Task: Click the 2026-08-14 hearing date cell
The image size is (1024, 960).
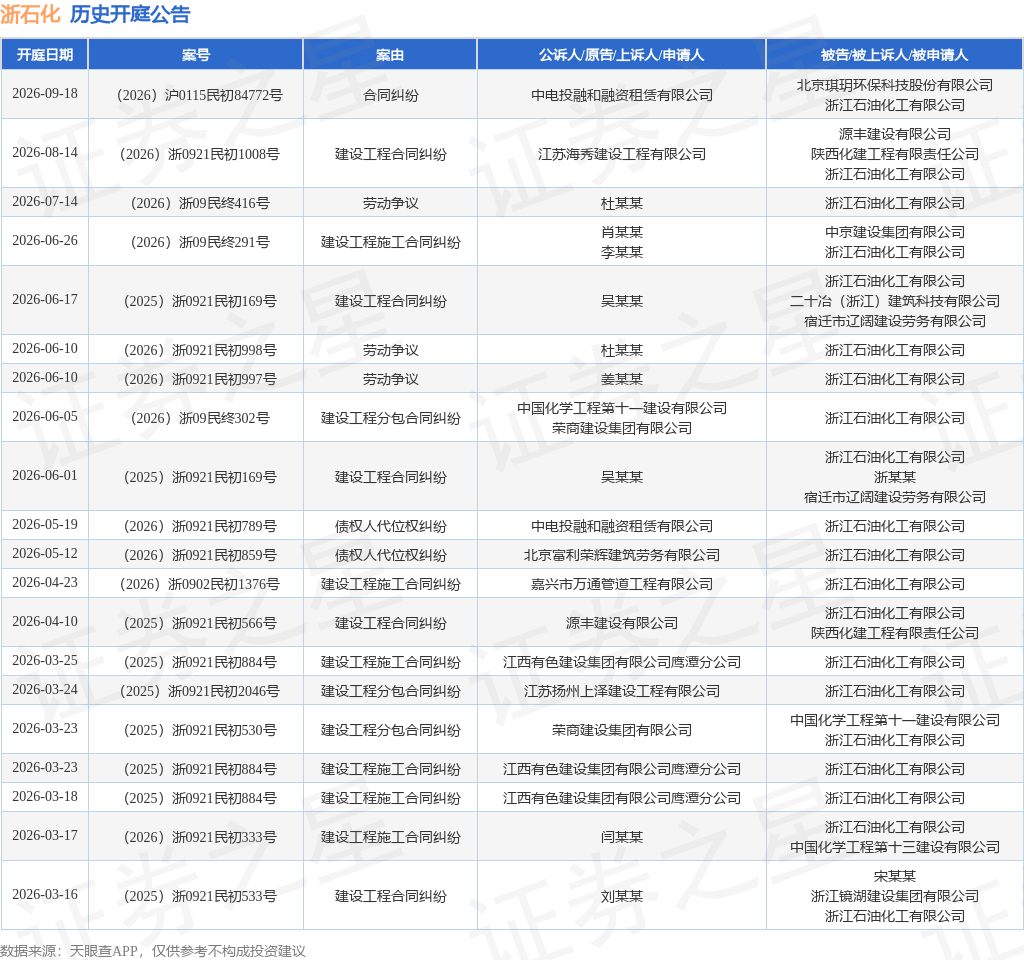Action: click(44, 152)
